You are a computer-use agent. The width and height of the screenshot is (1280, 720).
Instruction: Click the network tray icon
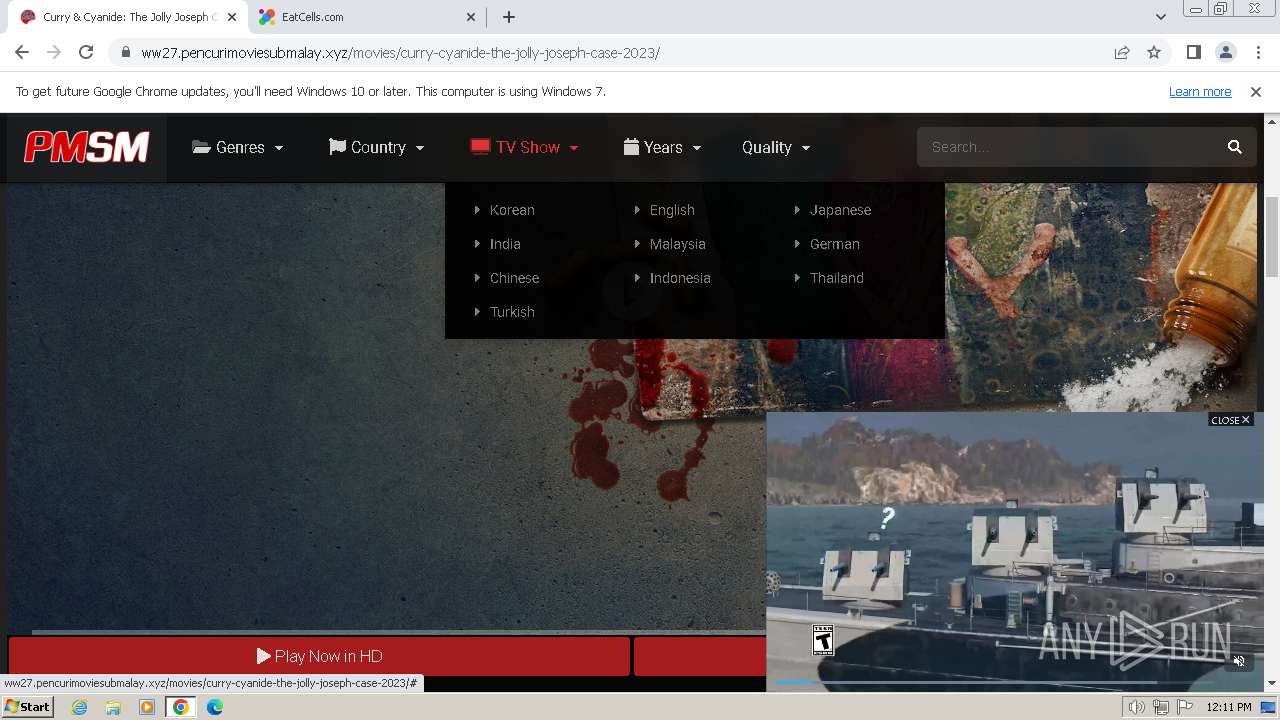[1161, 707]
